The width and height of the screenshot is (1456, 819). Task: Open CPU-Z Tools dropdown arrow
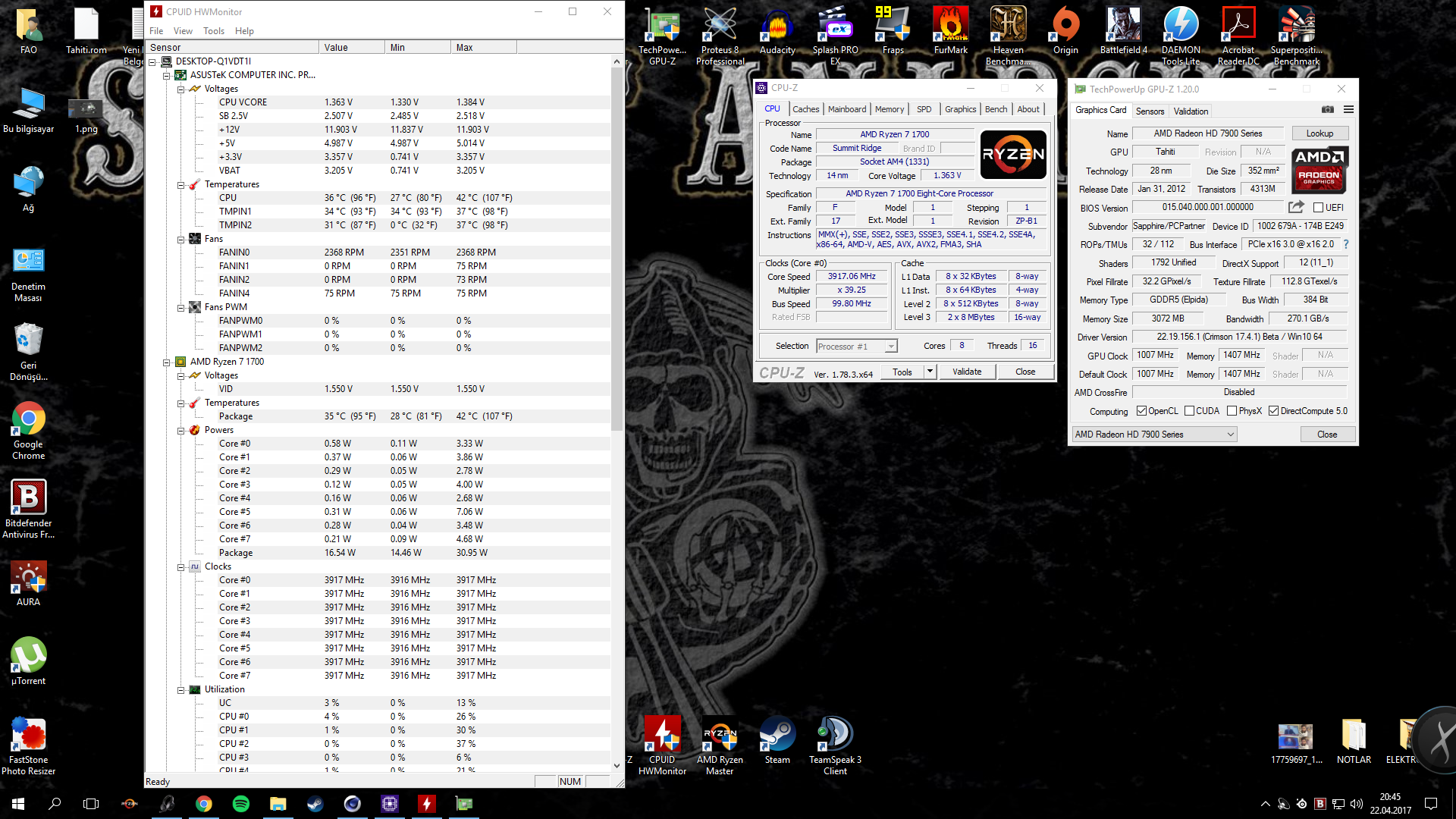click(x=930, y=372)
